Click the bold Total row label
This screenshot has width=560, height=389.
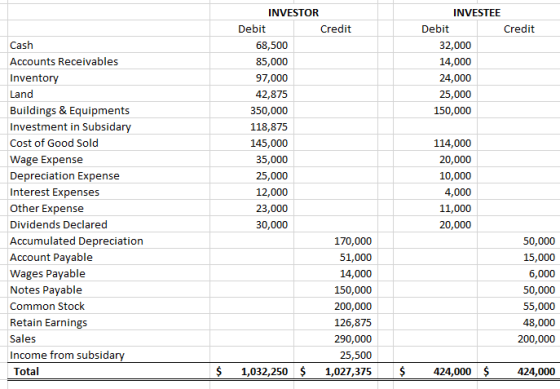pos(26,371)
